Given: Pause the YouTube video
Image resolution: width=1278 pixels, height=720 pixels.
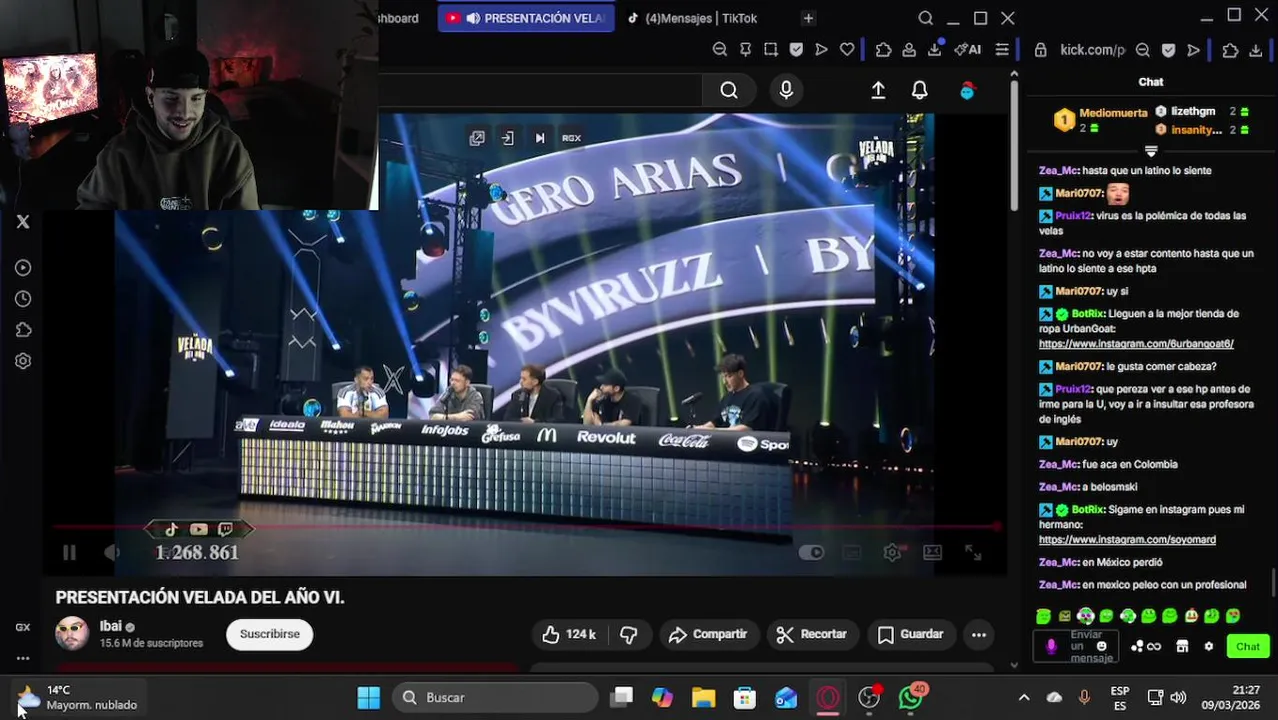Looking at the screenshot, I should pyautogui.click(x=69, y=552).
